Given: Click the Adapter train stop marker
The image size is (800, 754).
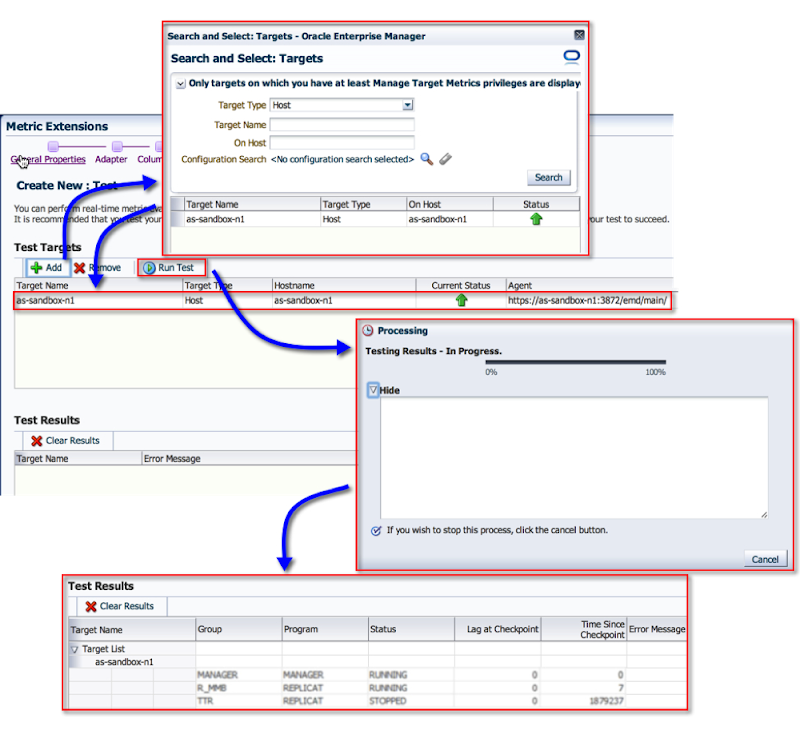Looking at the screenshot, I should [117, 146].
